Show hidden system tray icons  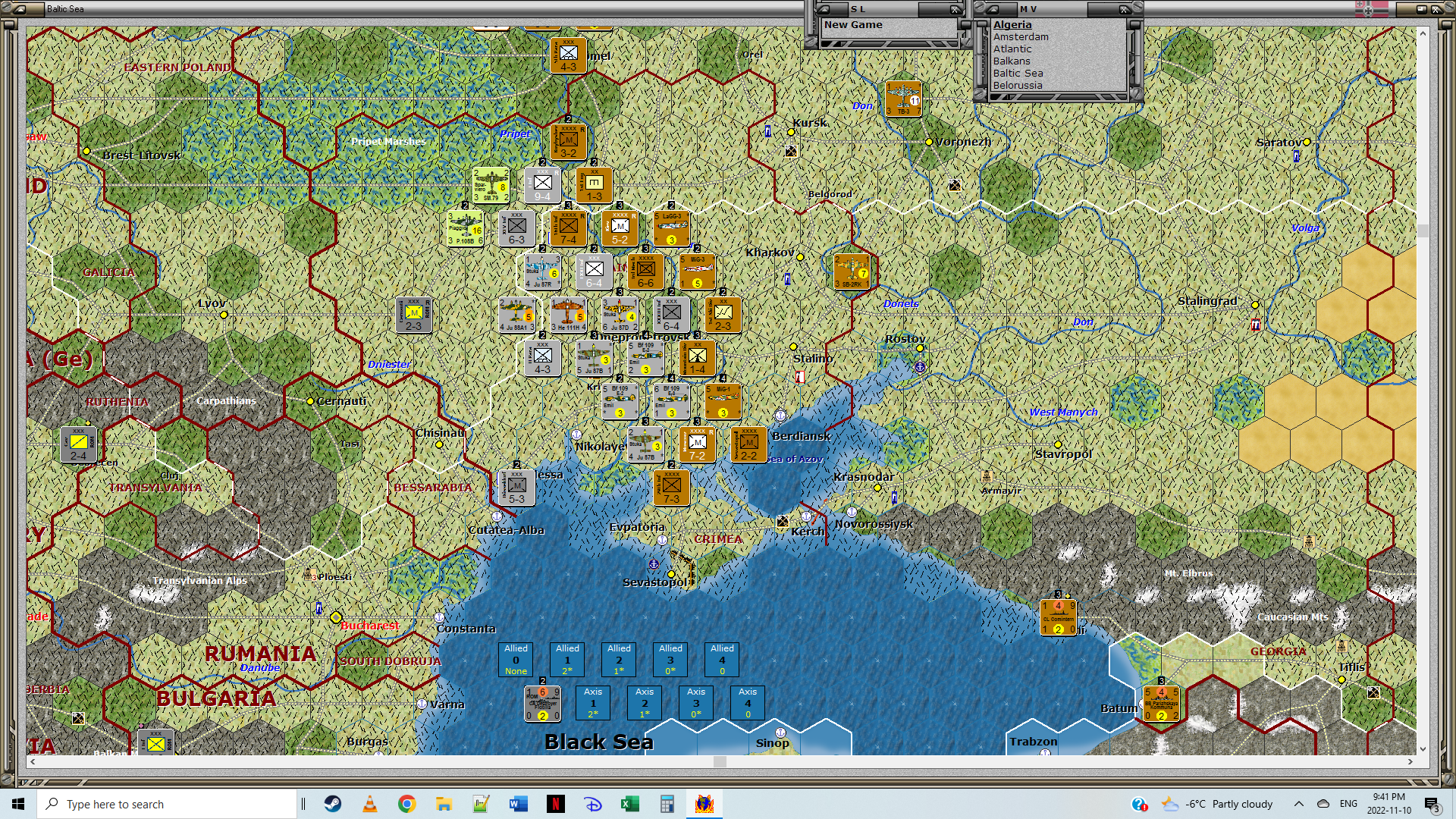pos(1298,804)
